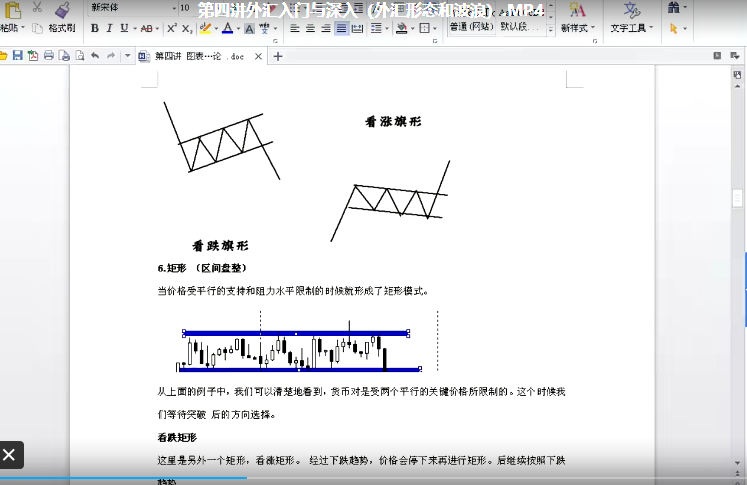Viewport: 747px width, 485px height.
Task: Expand the font color arrow
Action: point(239,29)
